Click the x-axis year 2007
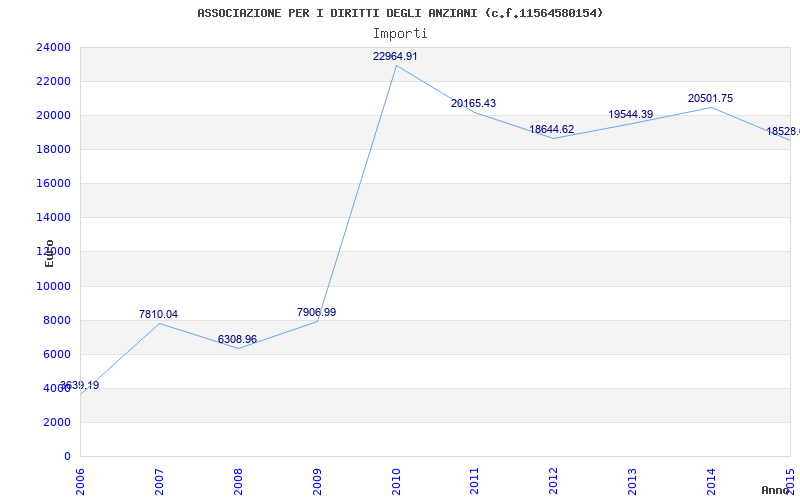The height and width of the screenshot is (500, 800). (159, 481)
